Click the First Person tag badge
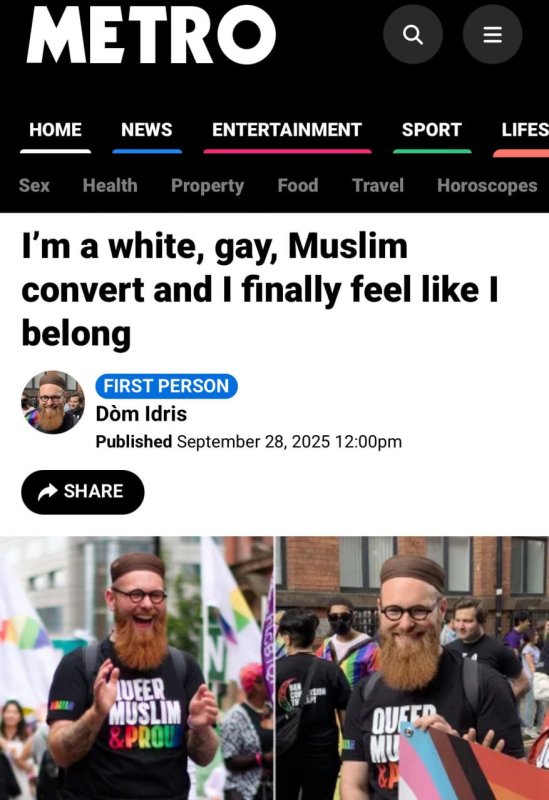 click(166, 386)
